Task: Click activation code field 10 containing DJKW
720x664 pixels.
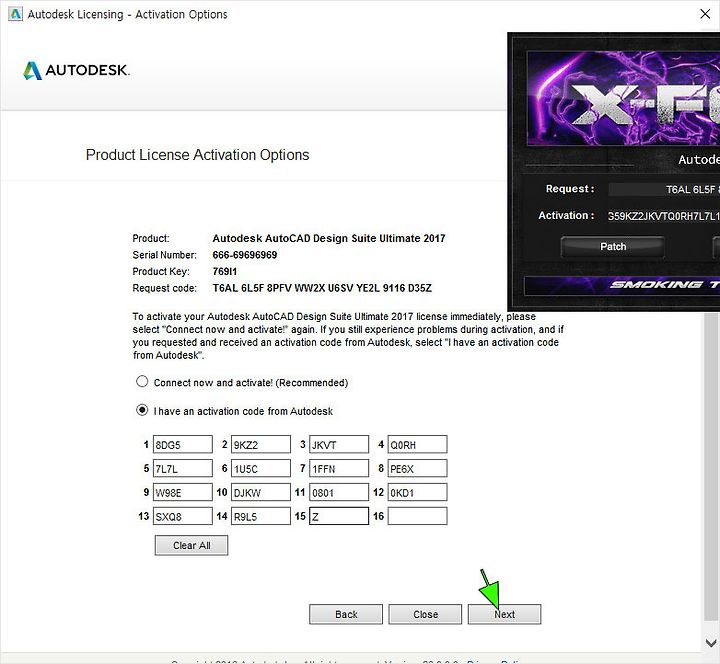Action: tap(261, 492)
